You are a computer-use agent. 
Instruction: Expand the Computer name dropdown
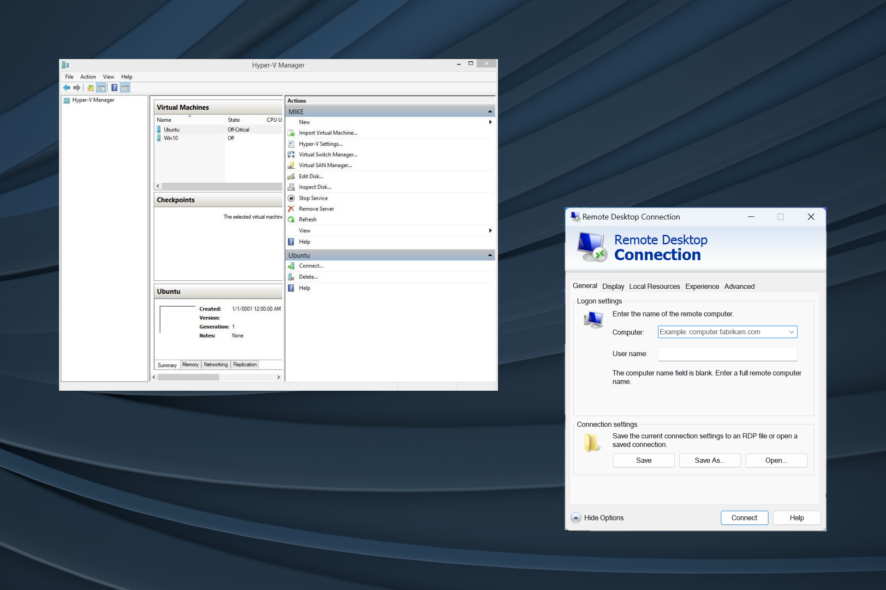(x=792, y=332)
